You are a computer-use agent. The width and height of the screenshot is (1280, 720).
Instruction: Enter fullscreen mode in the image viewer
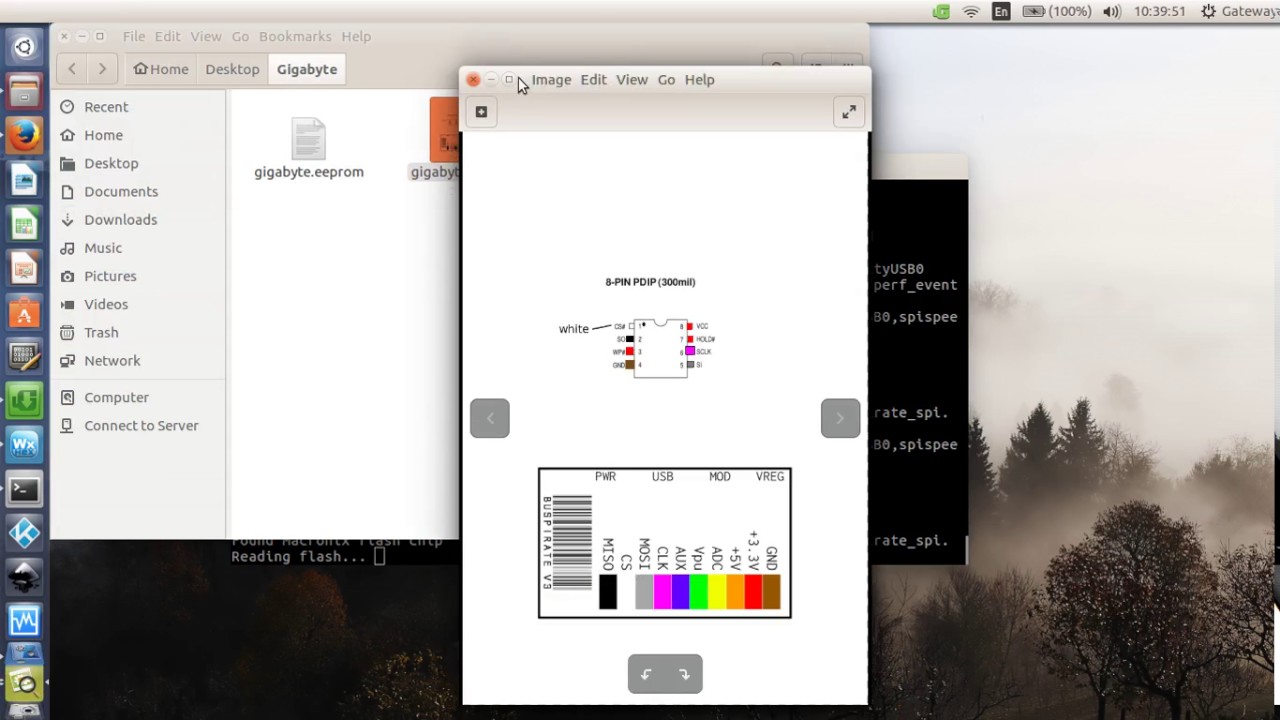coord(849,112)
